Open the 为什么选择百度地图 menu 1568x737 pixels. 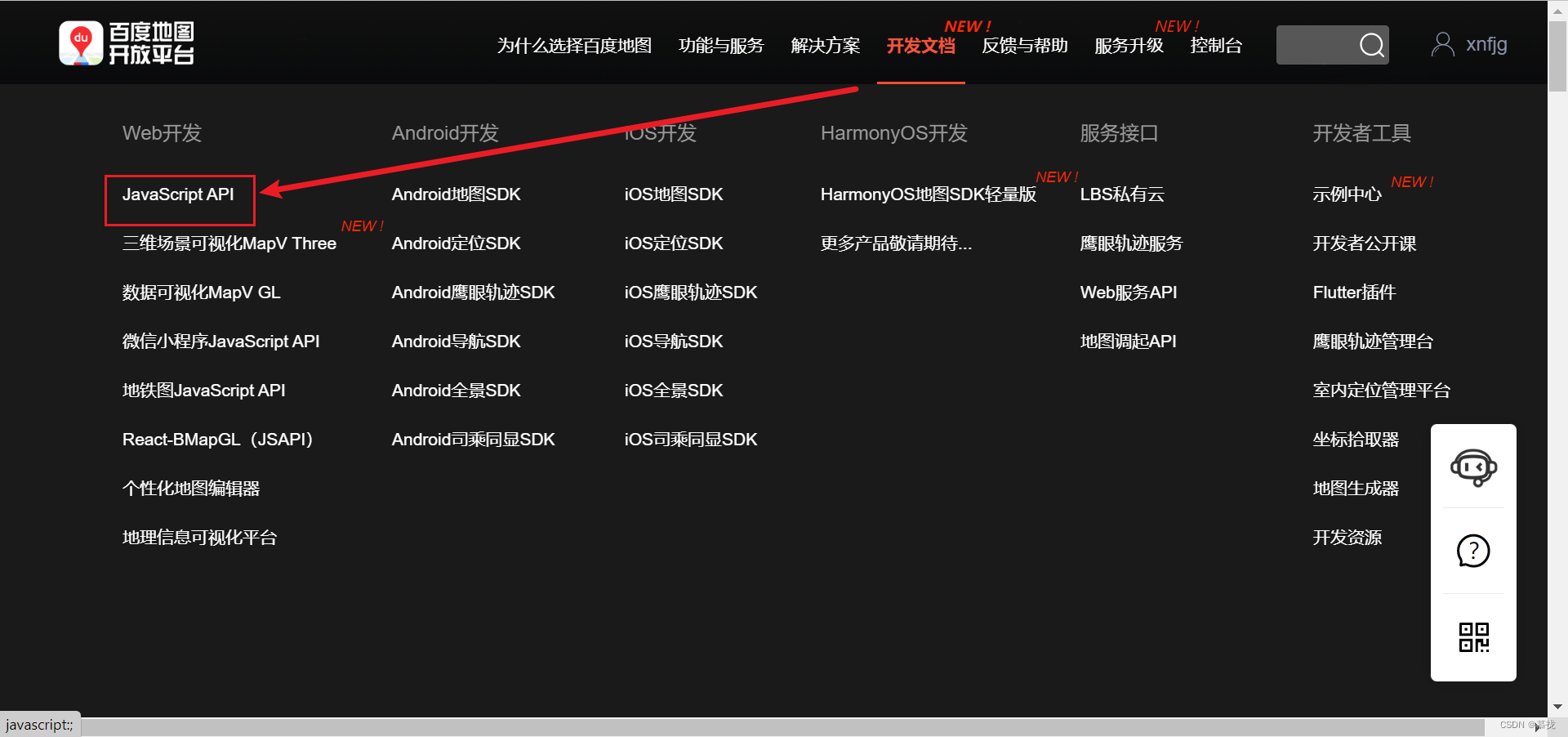tap(574, 46)
